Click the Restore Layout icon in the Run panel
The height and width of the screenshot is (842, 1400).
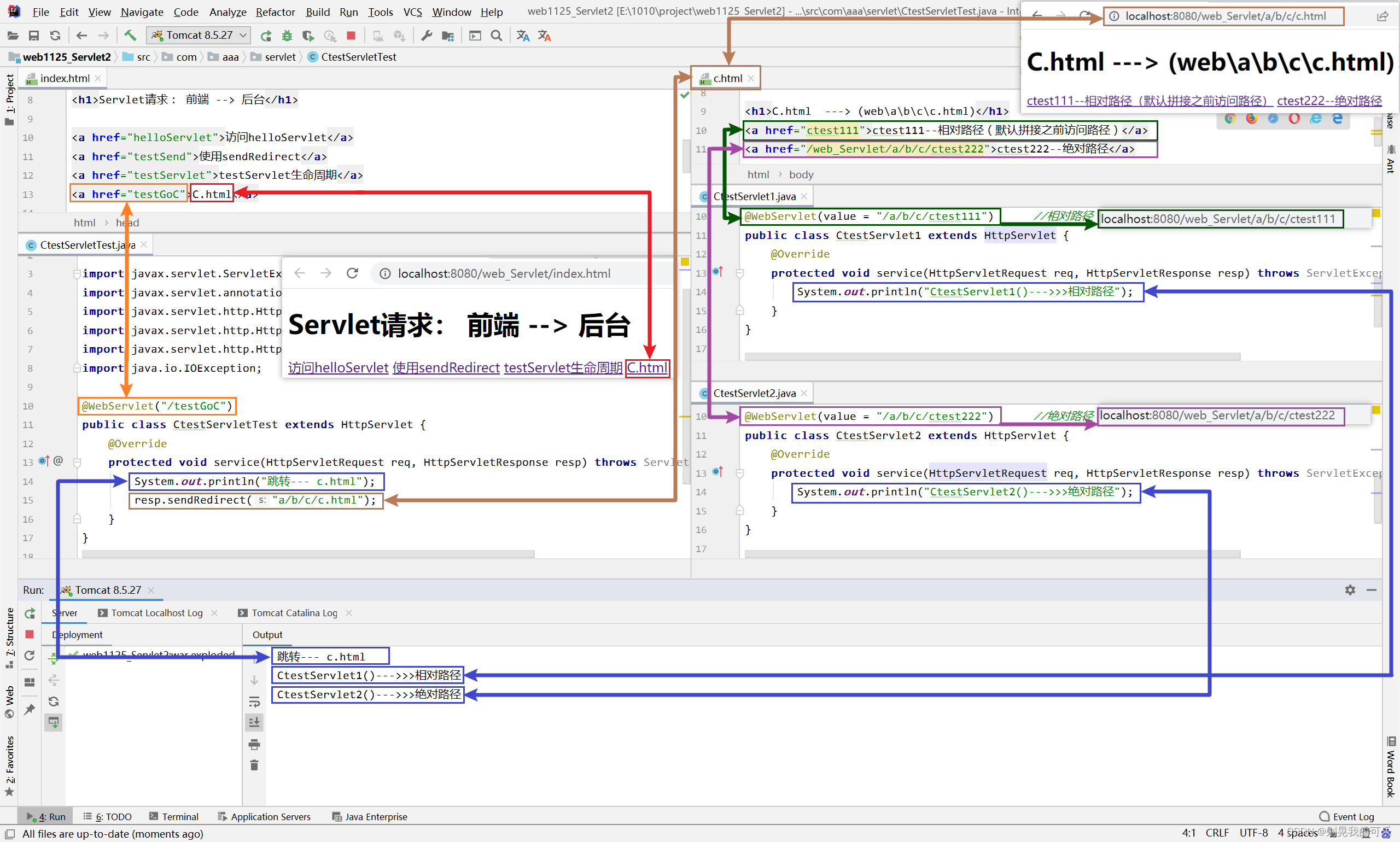30,682
